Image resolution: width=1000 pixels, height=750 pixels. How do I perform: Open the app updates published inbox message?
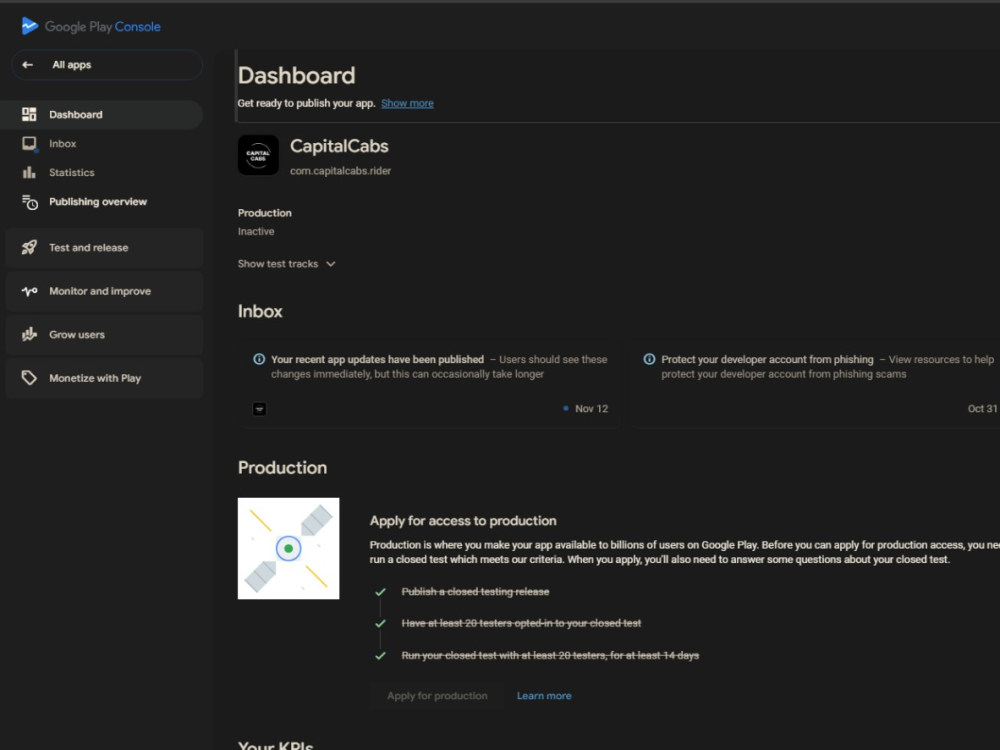[430, 385]
